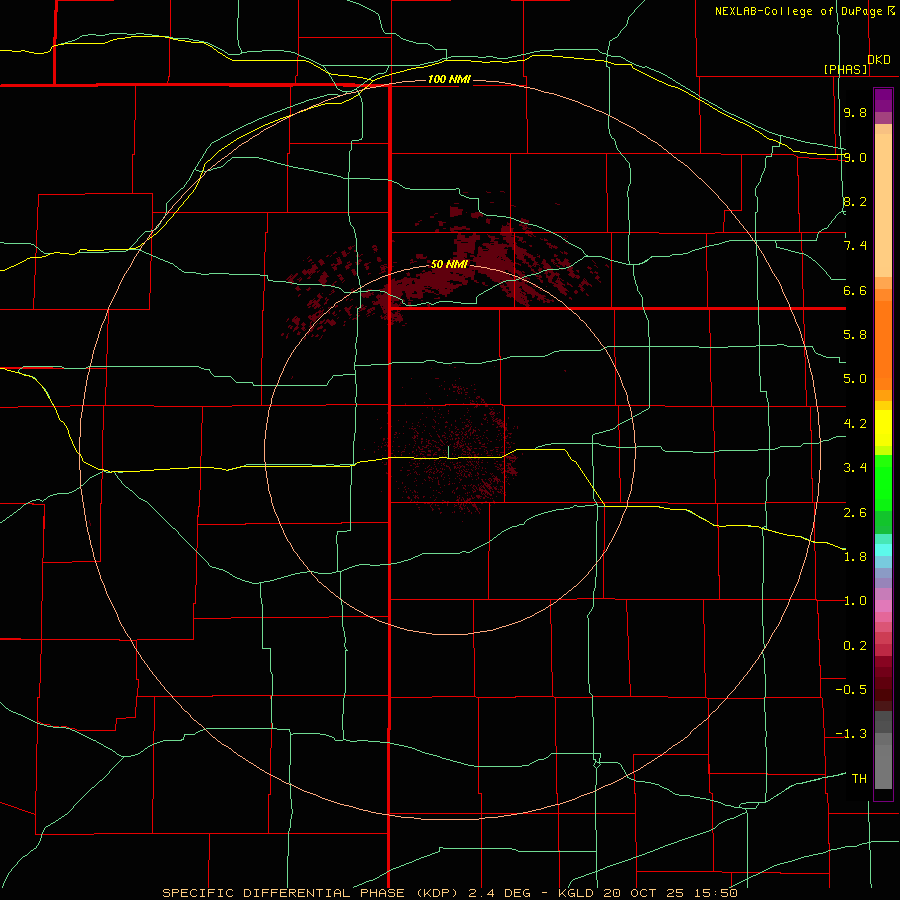Pick the yellow color bar segment
The image size is (900, 900).
tap(883, 428)
